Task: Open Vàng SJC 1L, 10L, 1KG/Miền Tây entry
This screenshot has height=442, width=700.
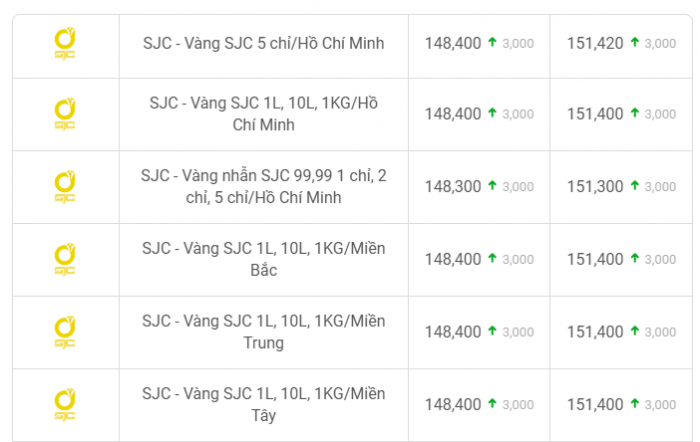Action: point(263,405)
